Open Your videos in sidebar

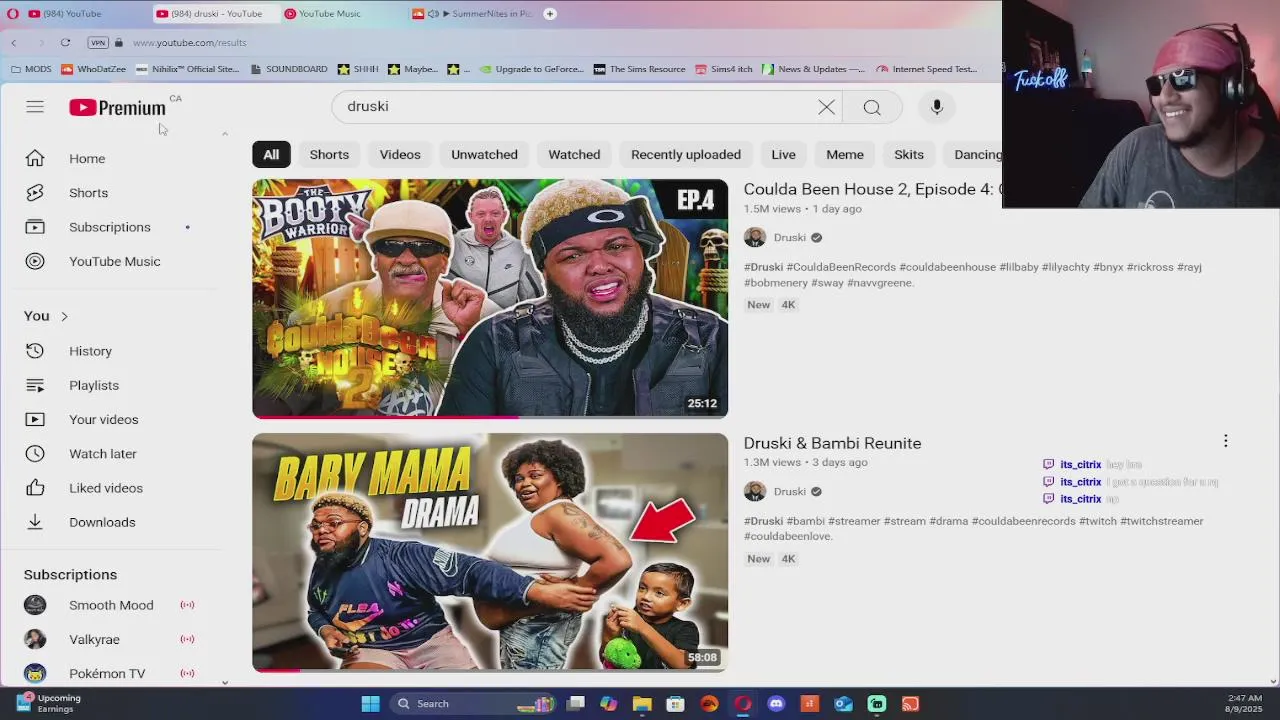[103, 419]
